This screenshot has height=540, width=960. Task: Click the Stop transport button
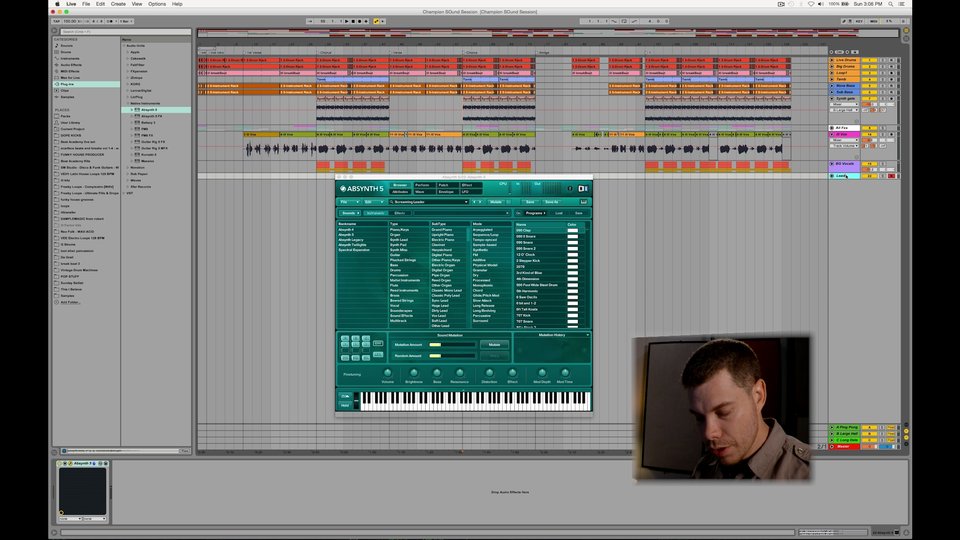[x=353, y=21]
